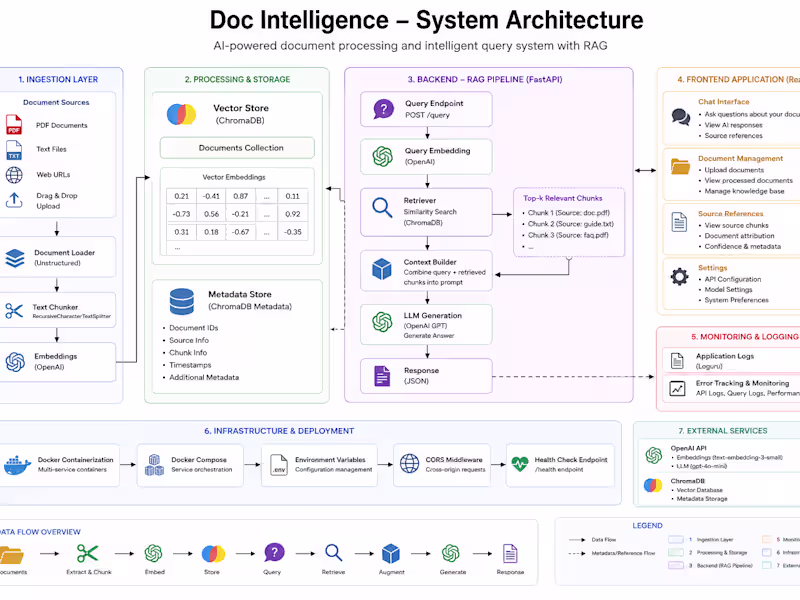Click the Augment cube in data flow overview

pos(391,554)
